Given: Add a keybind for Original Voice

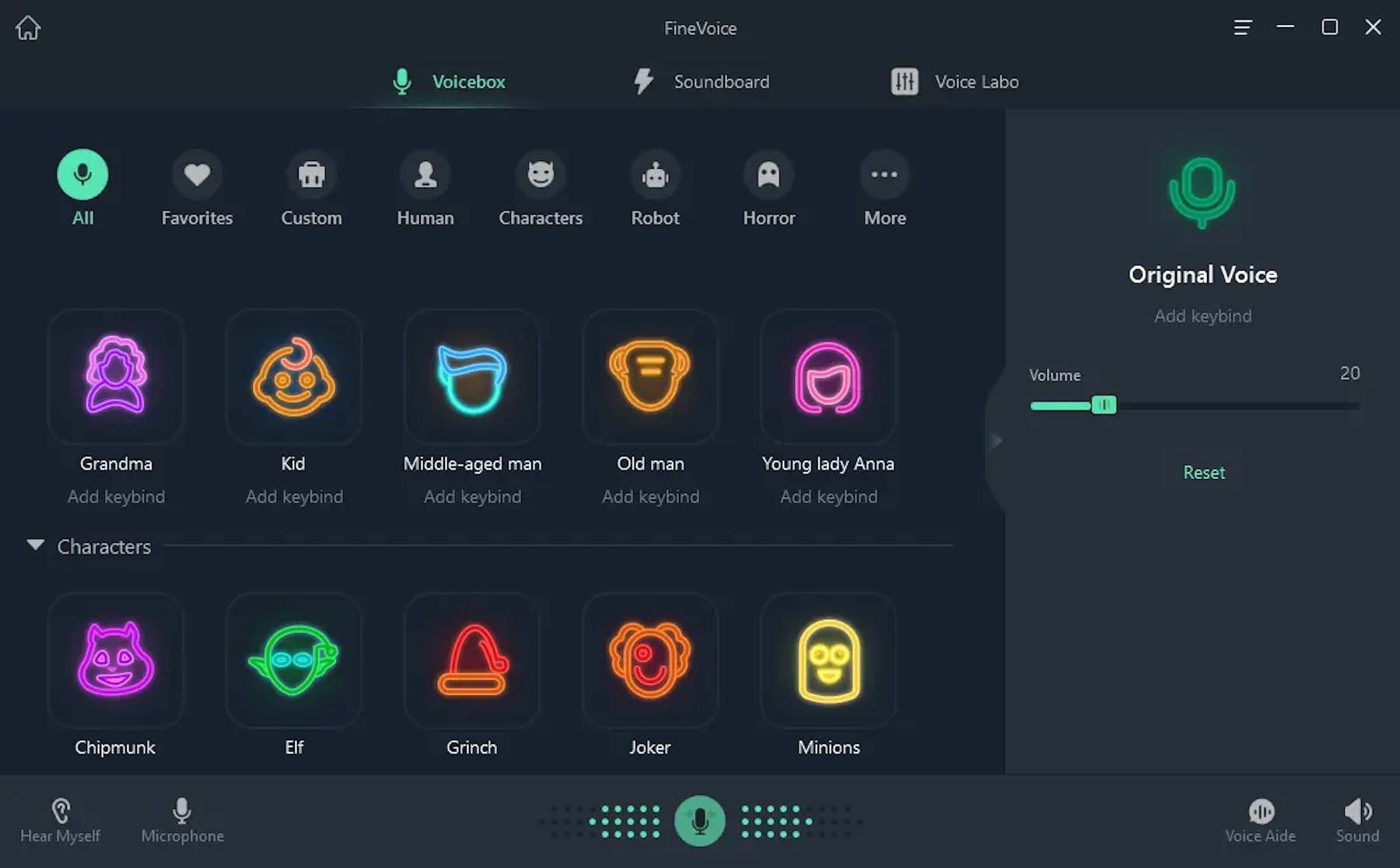Looking at the screenshot, I should tap(1202, 316).
